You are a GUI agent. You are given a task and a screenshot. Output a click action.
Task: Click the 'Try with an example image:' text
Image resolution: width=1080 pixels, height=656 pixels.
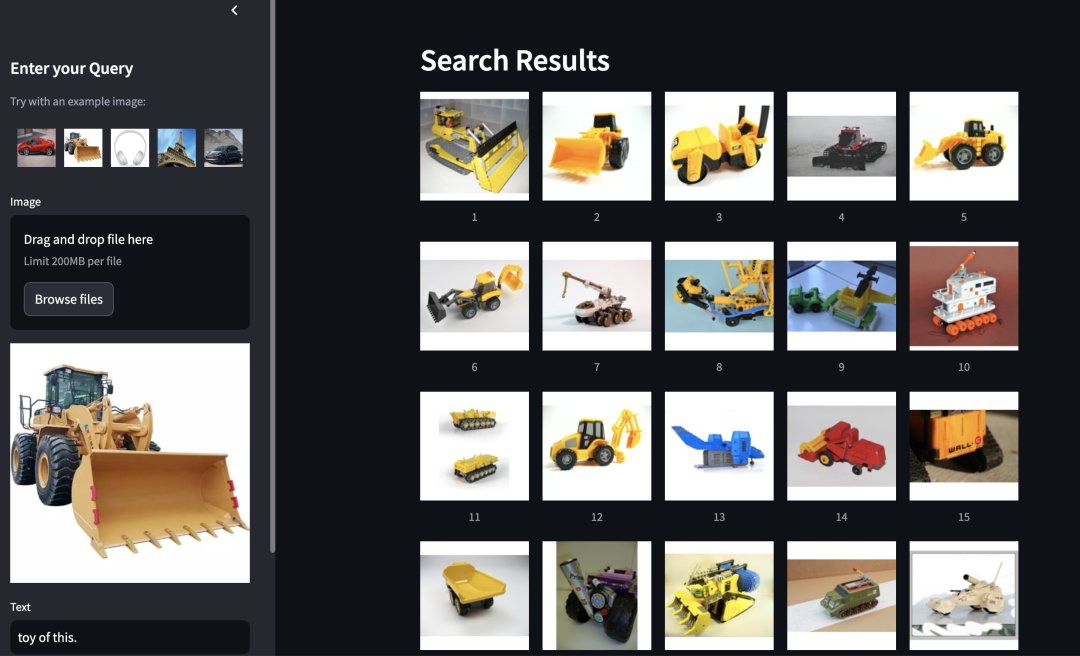pos(78,101)
